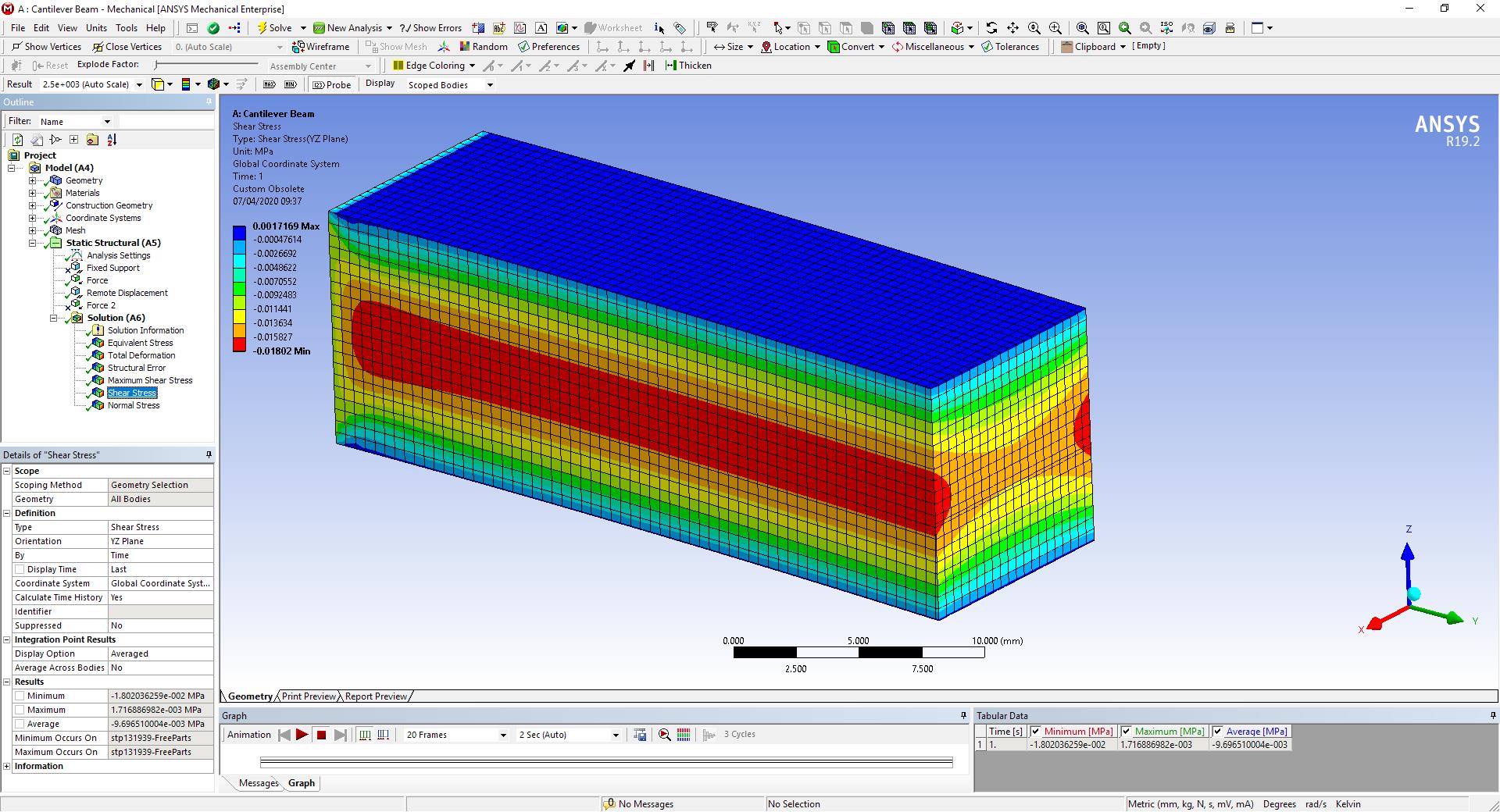Open the Units menu

[96, 28]
